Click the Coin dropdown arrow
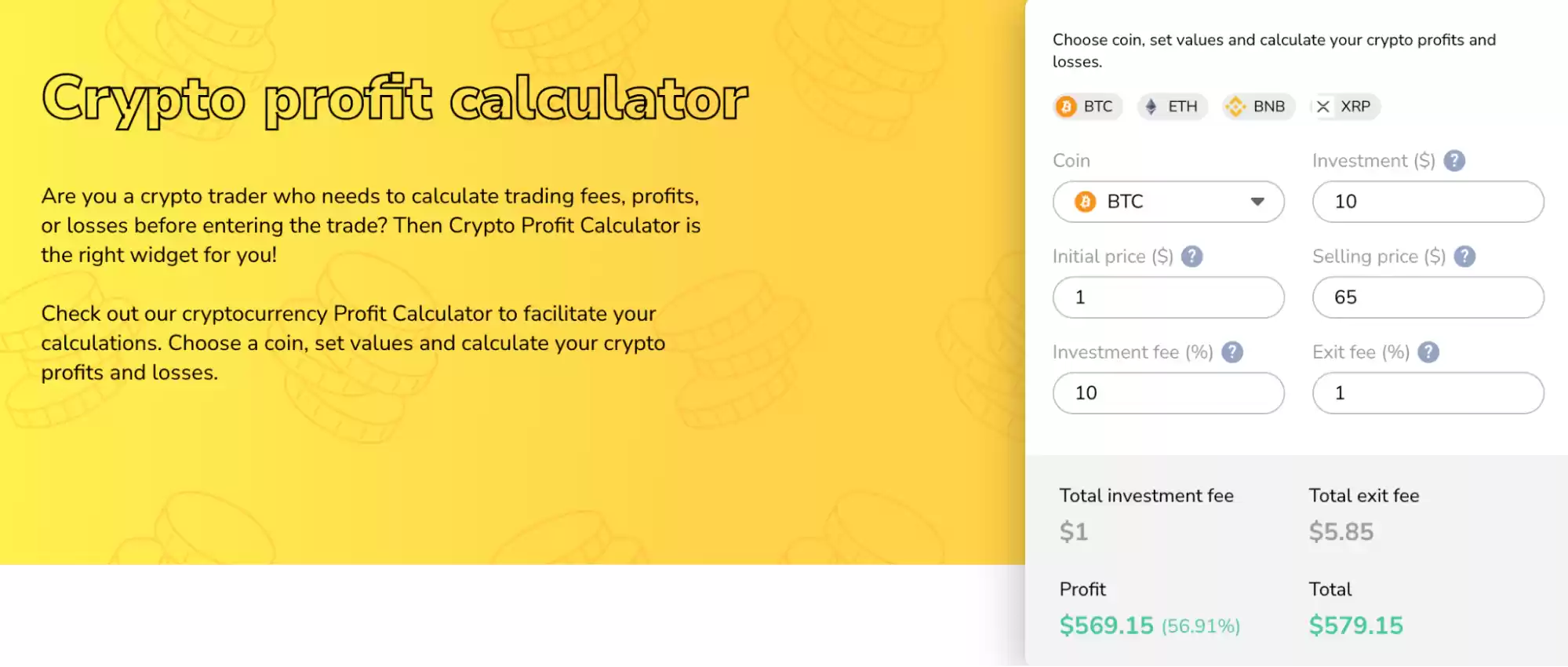Viewport: 1568px width, 667px height. [x=1257, y=202]
